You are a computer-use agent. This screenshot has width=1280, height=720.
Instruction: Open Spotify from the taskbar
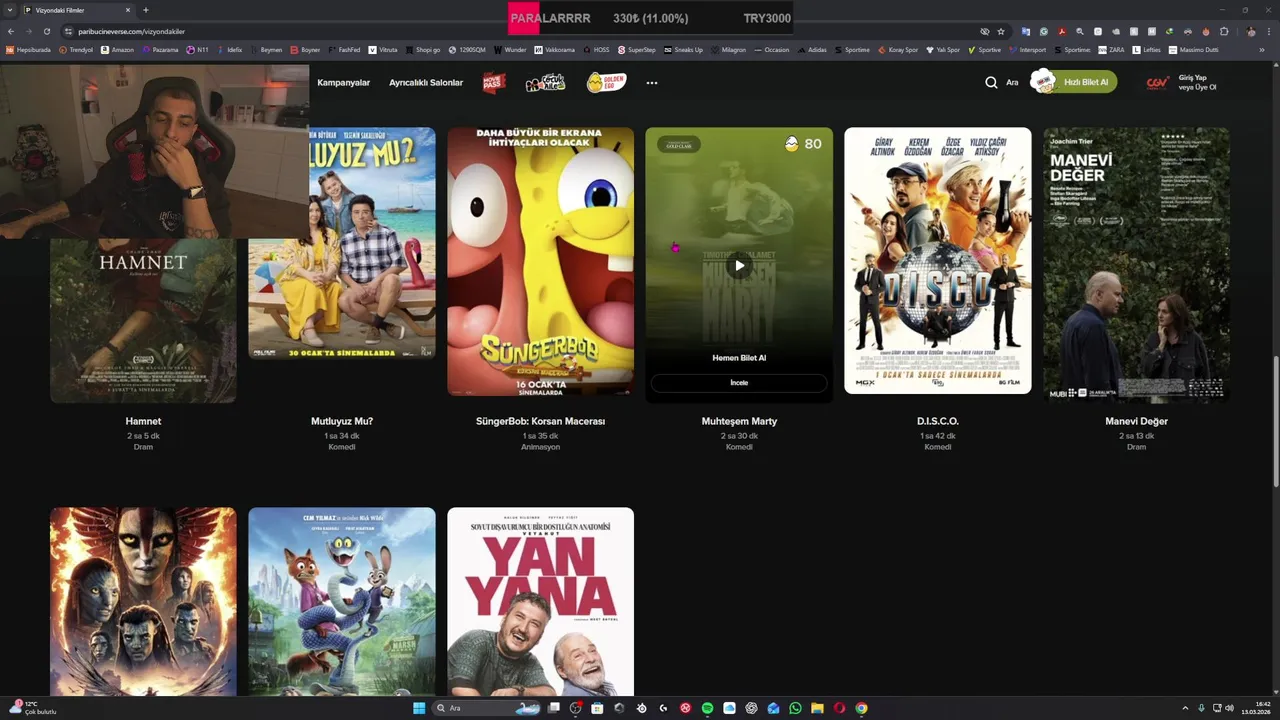[707, 708]
